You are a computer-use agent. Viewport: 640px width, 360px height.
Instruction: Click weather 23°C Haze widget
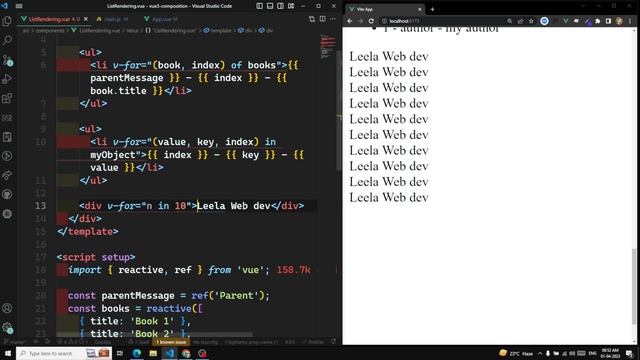[516, 353]
